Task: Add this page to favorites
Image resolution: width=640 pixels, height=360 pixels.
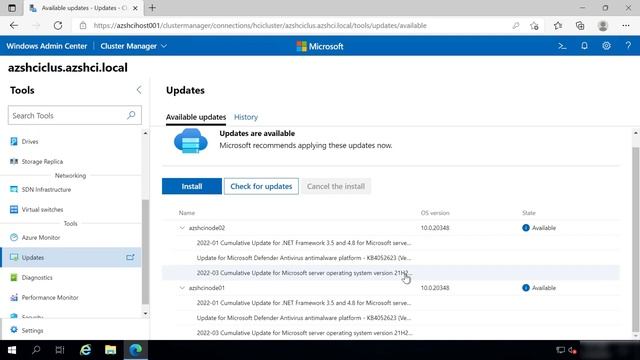Action: 534,26
